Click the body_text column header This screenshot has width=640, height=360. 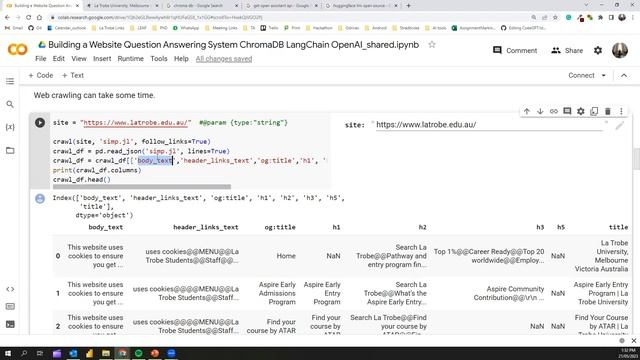click(x=106, y=227)
